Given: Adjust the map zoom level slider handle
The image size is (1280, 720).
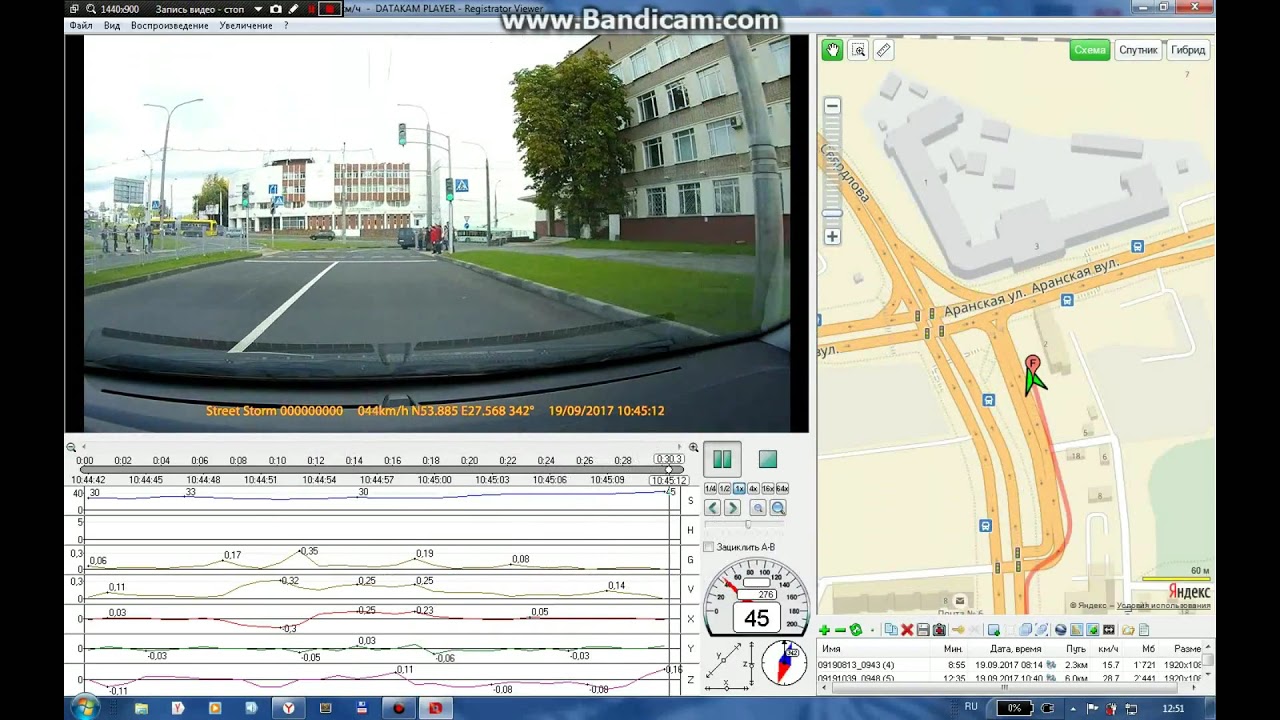Looking at the screenshot, I should 832,213.
